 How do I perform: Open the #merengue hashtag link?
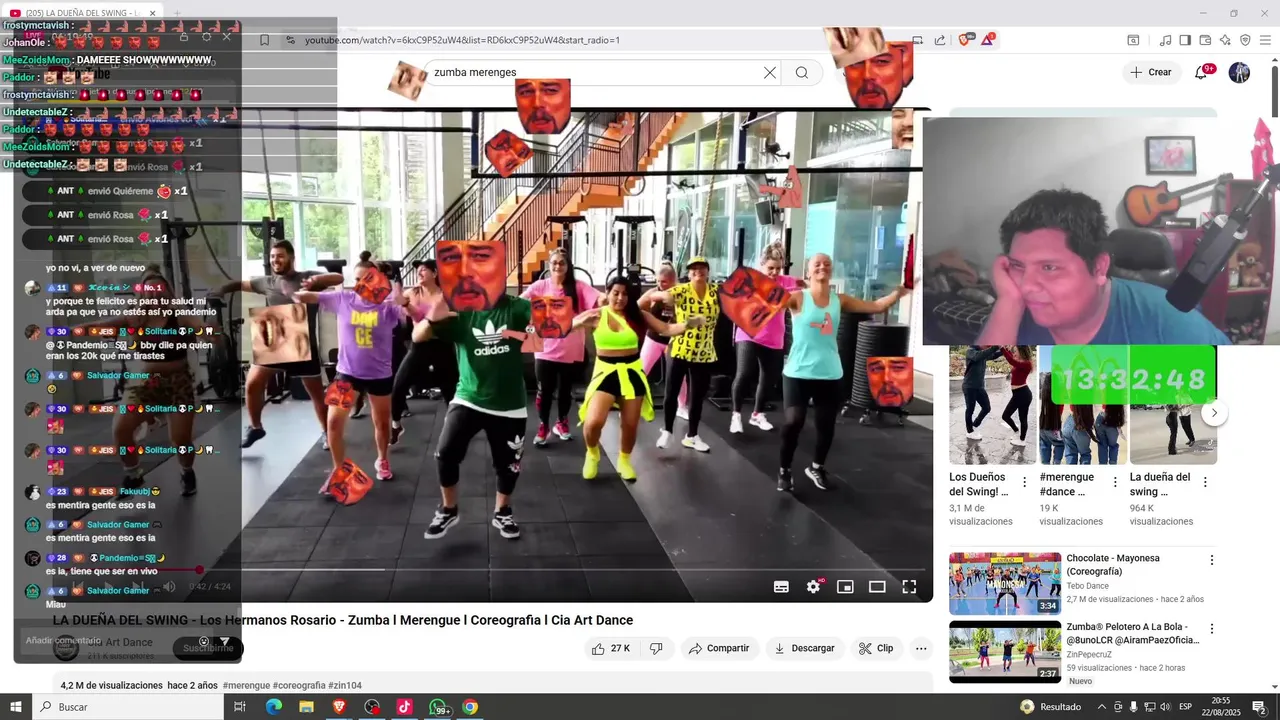click(x=246, y=686)
